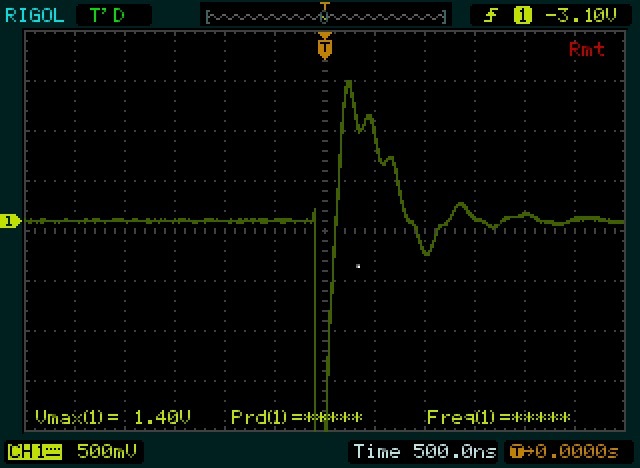The image size is (640, 468).
Task: Click the highest peak of the waveform
Action: tap(349, 83)
